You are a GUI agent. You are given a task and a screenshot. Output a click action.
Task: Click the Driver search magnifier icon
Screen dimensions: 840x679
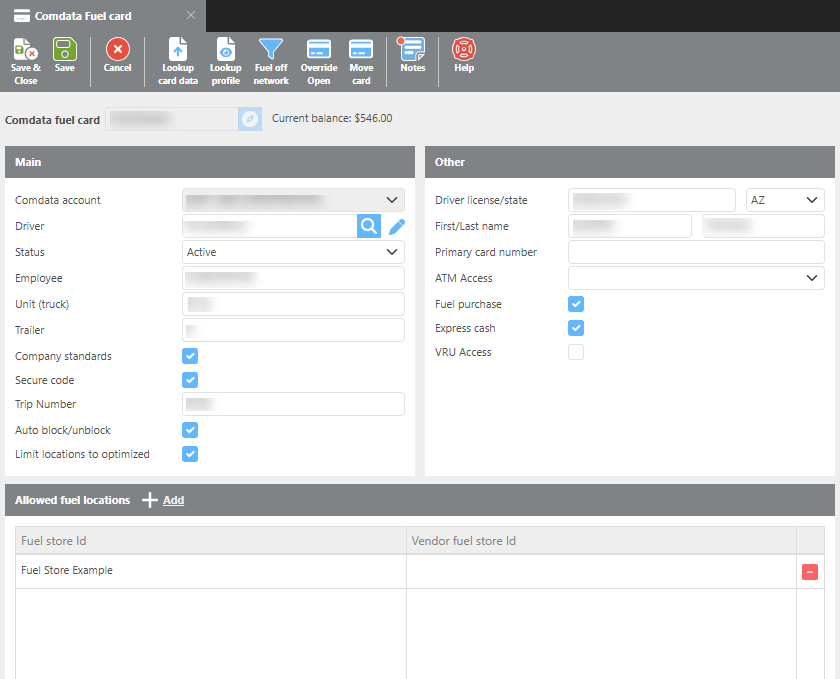tap(369, 226)
